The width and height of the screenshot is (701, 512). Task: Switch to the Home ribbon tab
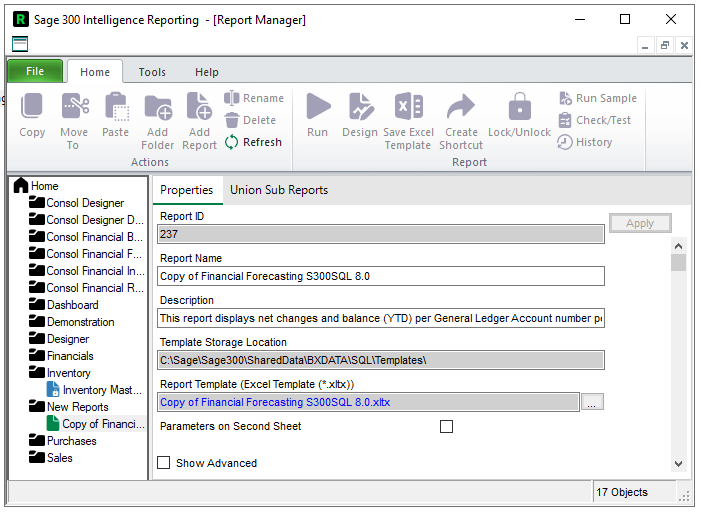95,72
